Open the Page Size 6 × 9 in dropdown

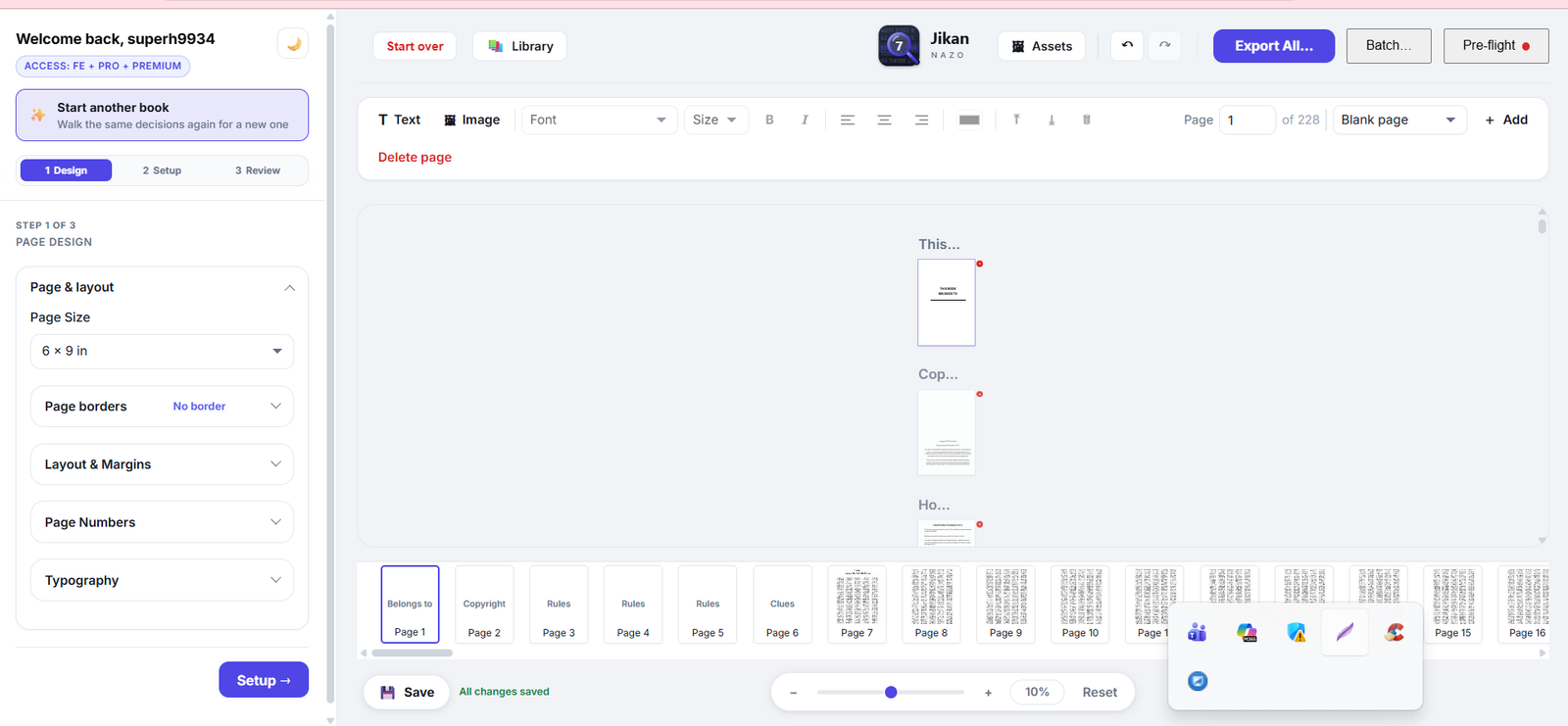[162, 351]
